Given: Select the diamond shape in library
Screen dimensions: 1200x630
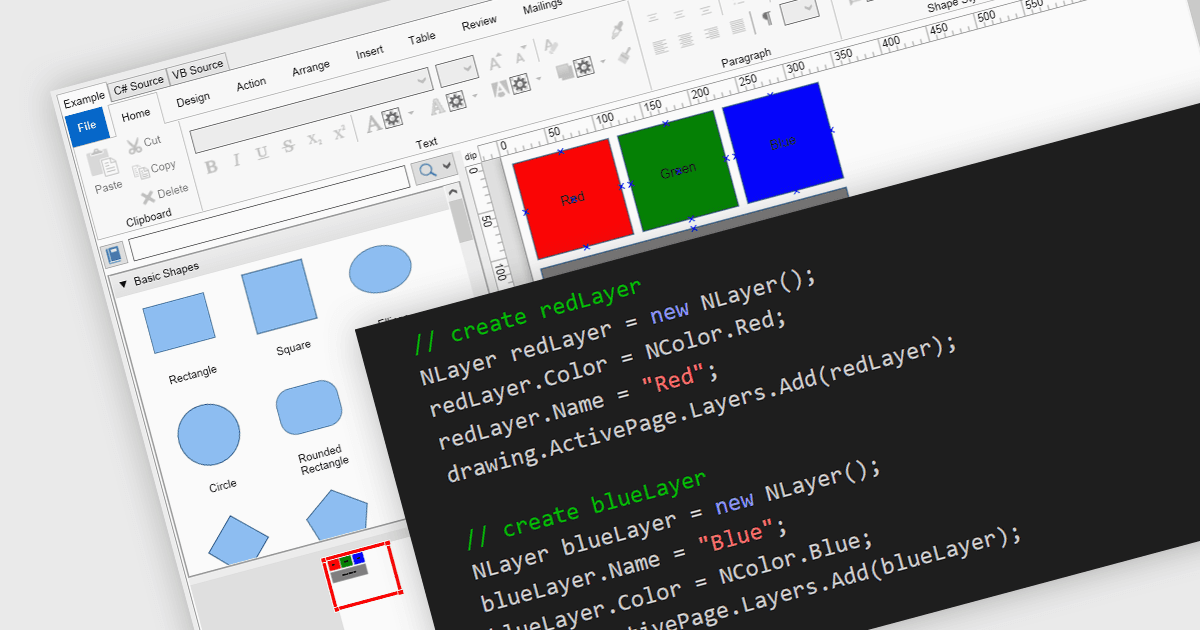Looking at the screenshot, I should (238, 543).
